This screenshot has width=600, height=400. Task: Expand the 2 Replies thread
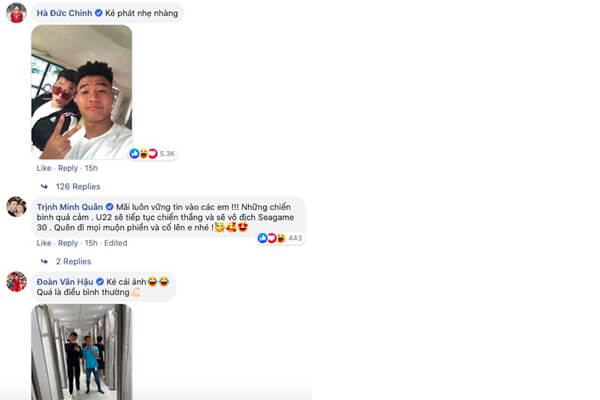point(73,261)
